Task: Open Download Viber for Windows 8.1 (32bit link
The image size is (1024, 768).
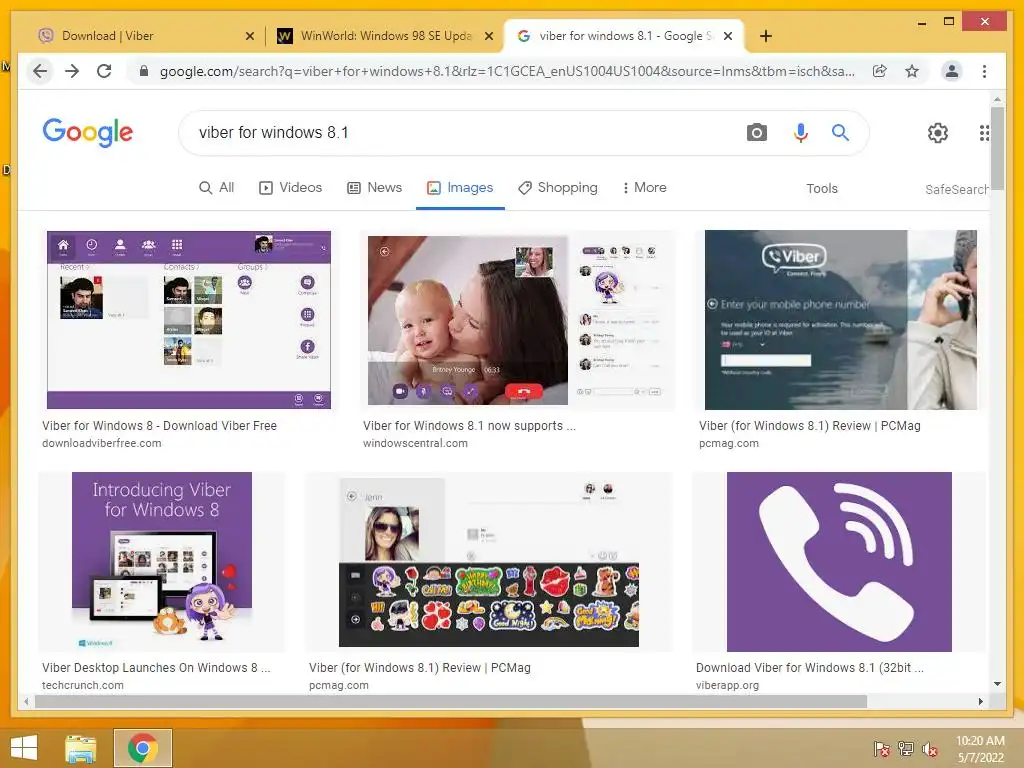Action: tap(810, 667)
